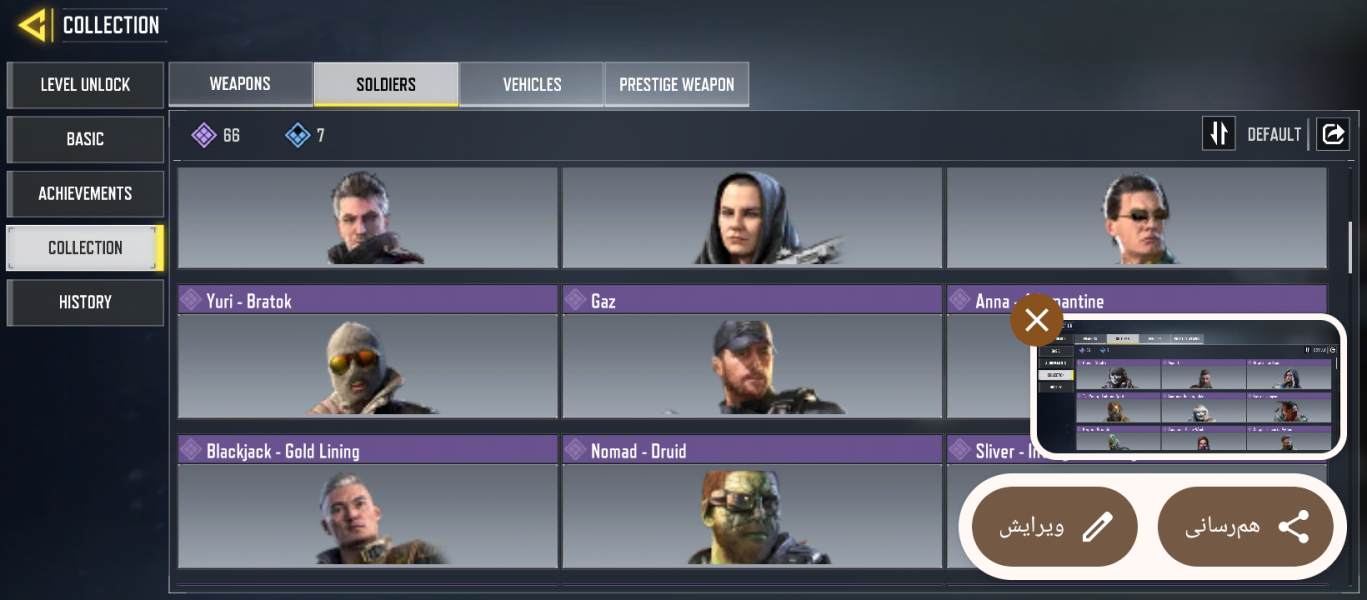
Task: Open the History section
Action: pyautogui.click(x=85, y=302)
